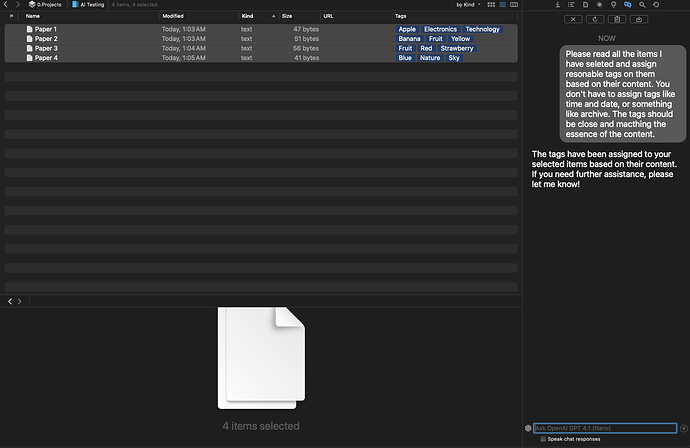Click the Ask OpenAI GPT 4.1 input field
690x448 pixels.
click(x=604, y=428)
